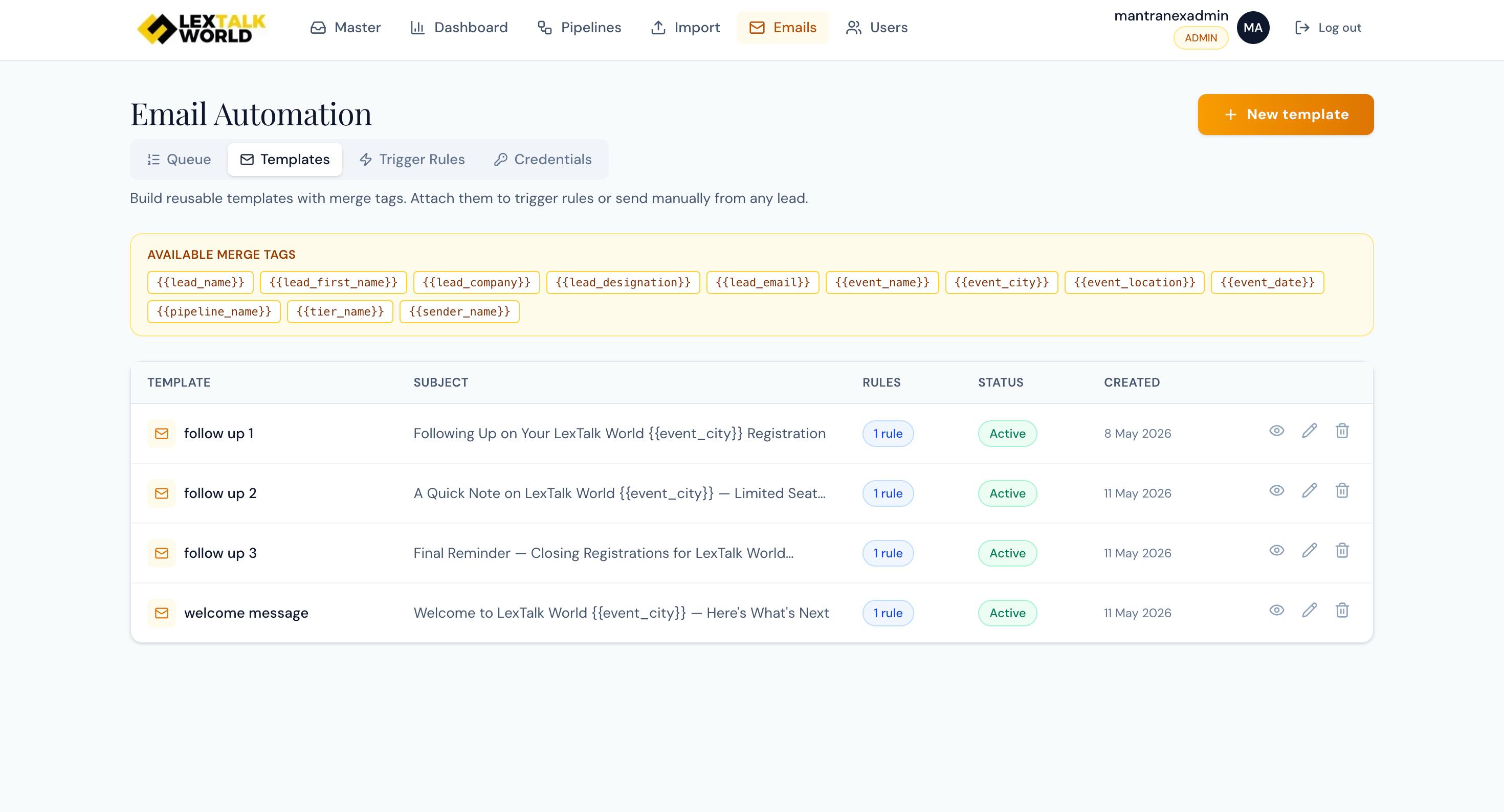Open Pipelines in the top navigation
Image resolution: width=1504 pixels, height=812 pixels.
579,28
